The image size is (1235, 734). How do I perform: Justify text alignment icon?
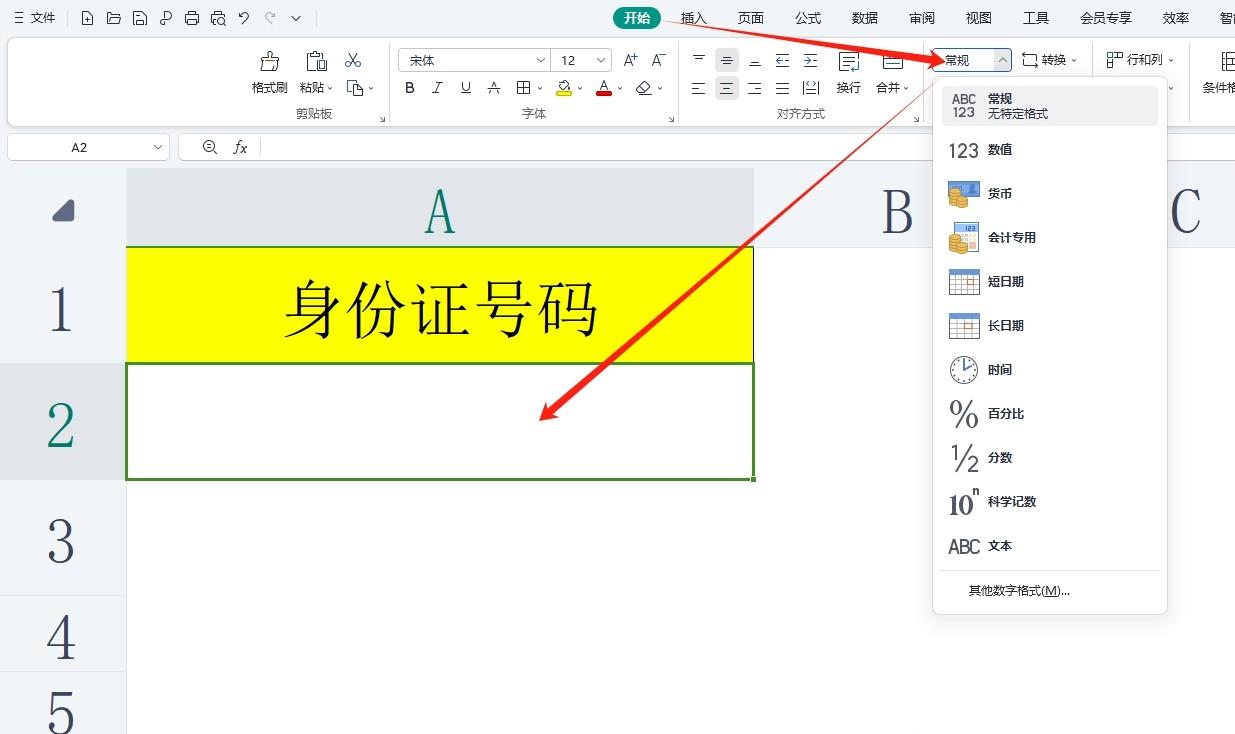783,88
